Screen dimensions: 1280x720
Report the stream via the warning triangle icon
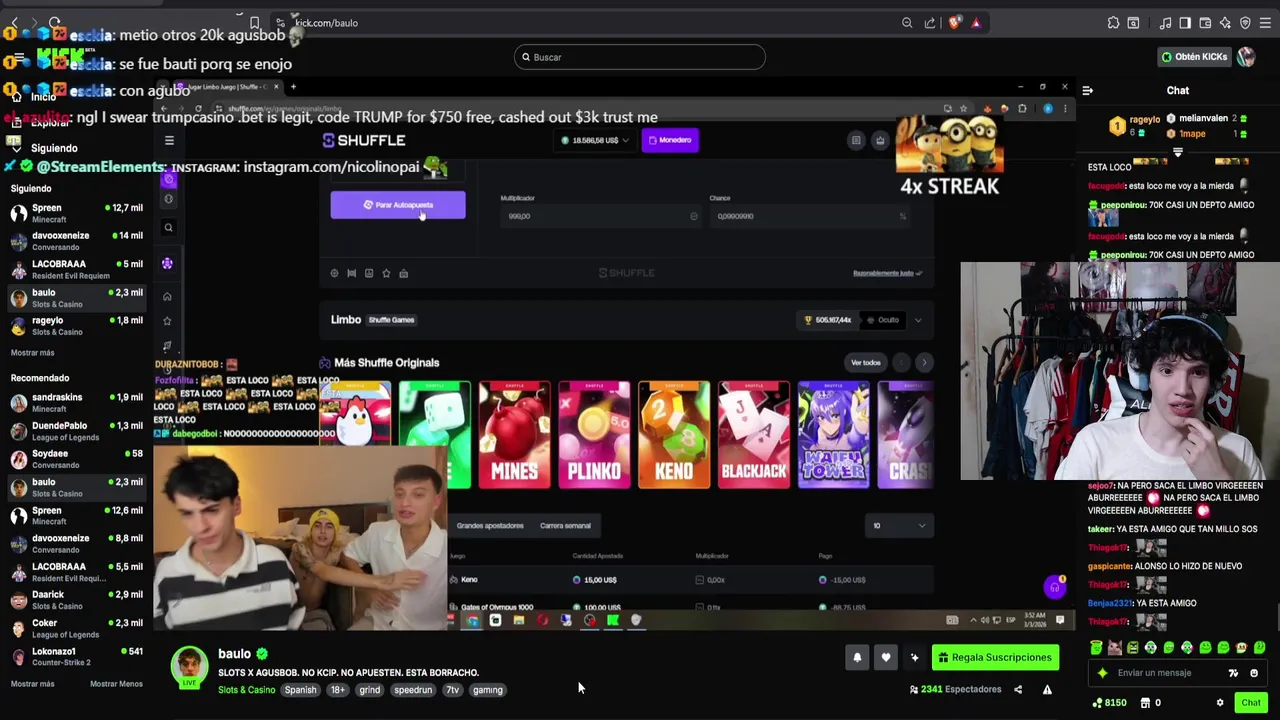[x=1047, y=689]
